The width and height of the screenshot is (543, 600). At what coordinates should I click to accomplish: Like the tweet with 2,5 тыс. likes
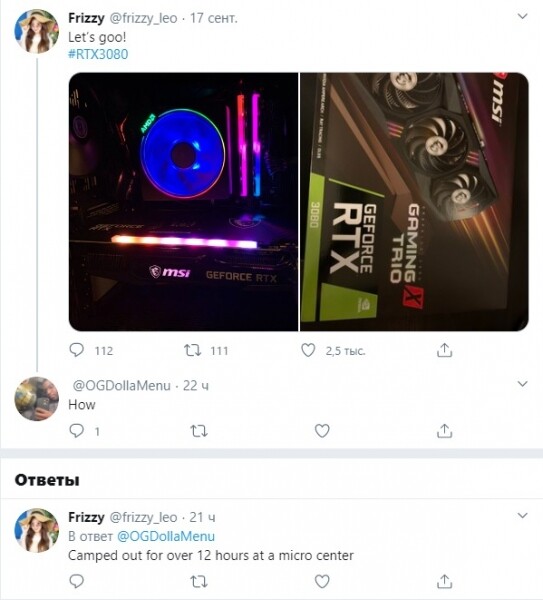tap(308, 350)
